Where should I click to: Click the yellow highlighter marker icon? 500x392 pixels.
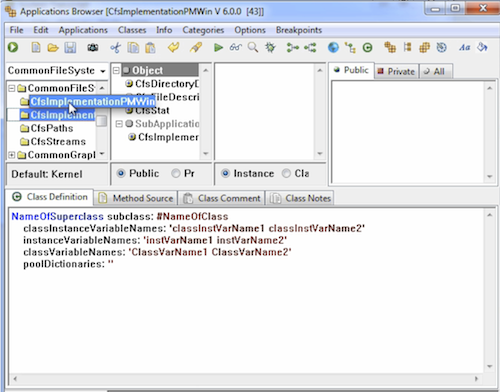(196, 47)
